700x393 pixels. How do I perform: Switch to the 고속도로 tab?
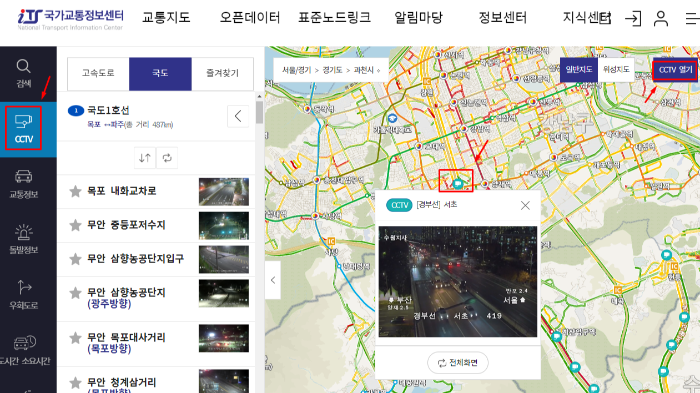pos(98,74)
